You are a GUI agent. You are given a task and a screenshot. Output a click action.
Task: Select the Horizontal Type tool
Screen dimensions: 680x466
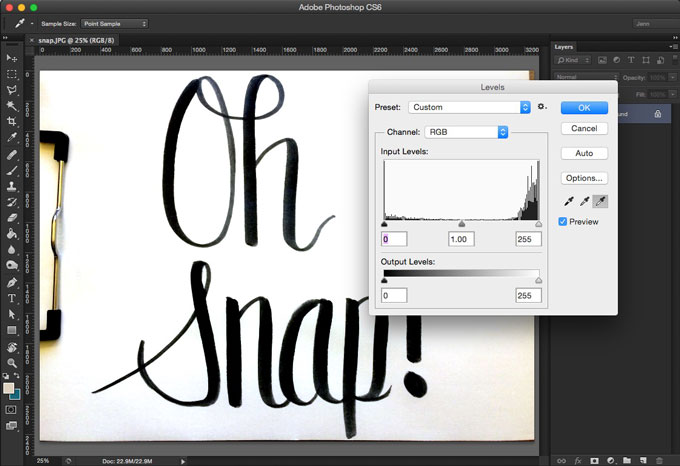point(12,298)
